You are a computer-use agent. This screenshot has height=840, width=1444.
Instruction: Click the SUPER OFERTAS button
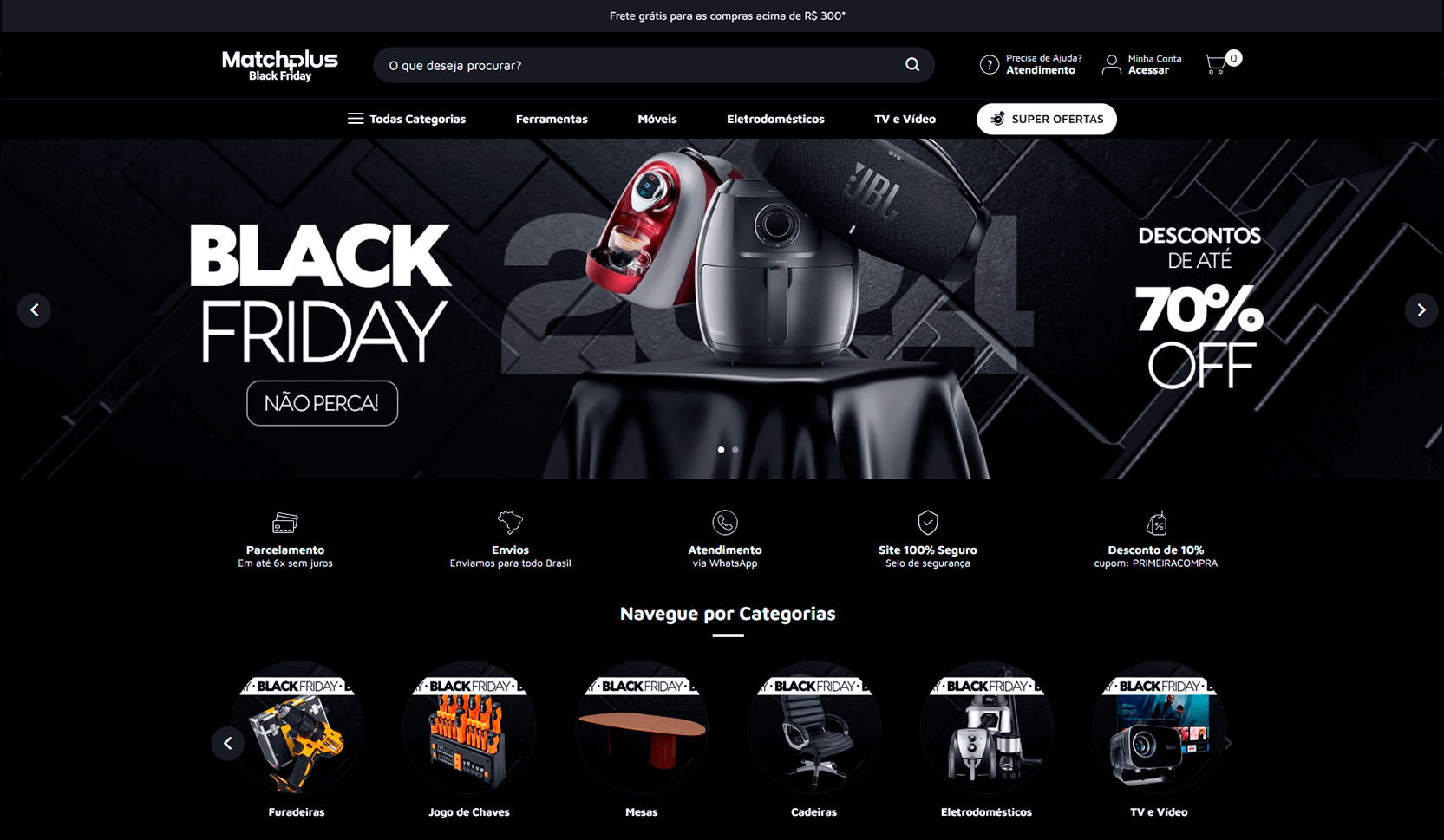click(x=1047, y=119)
